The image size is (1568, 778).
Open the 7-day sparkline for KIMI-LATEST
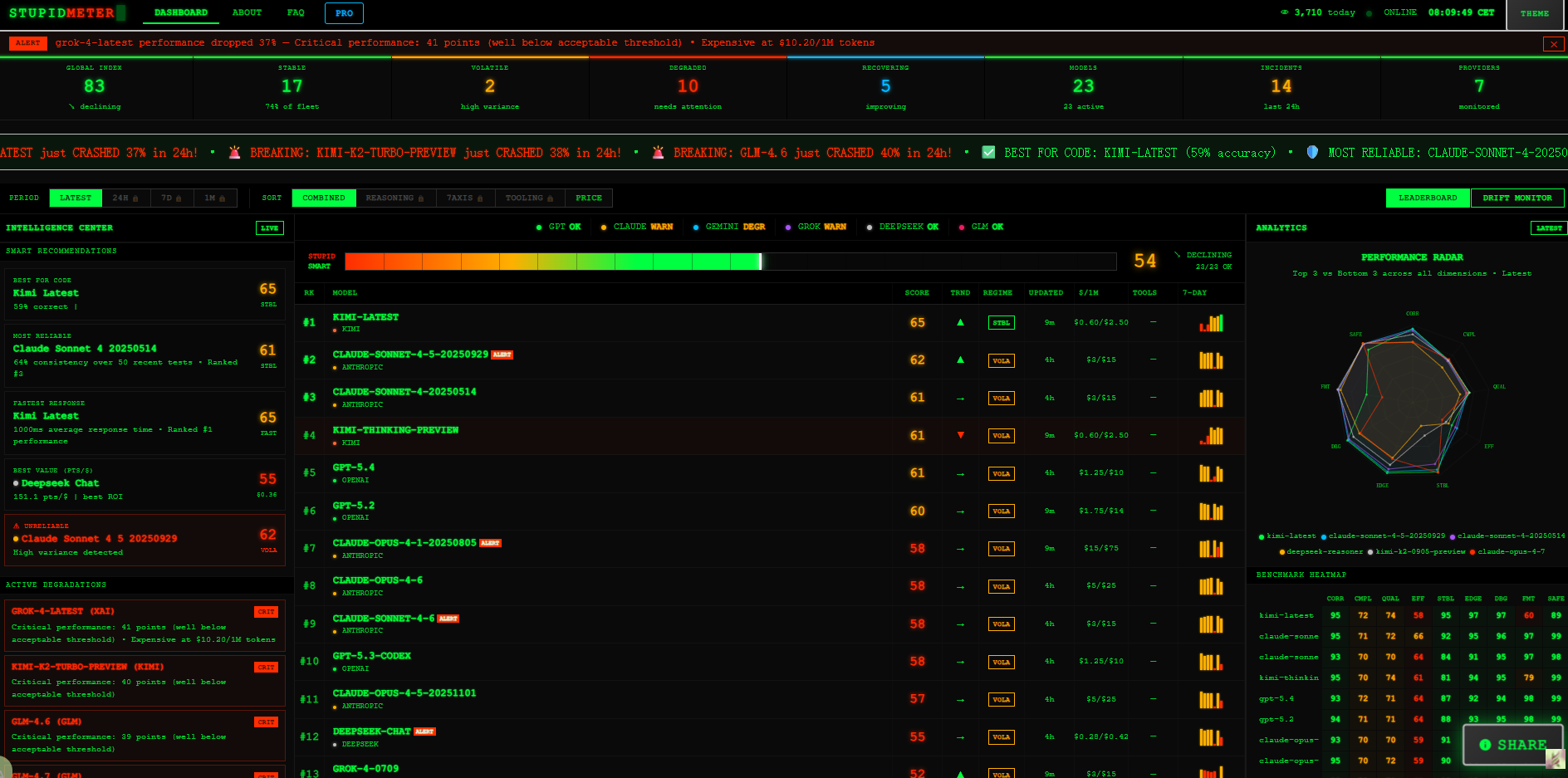[x=1211, y=323]
